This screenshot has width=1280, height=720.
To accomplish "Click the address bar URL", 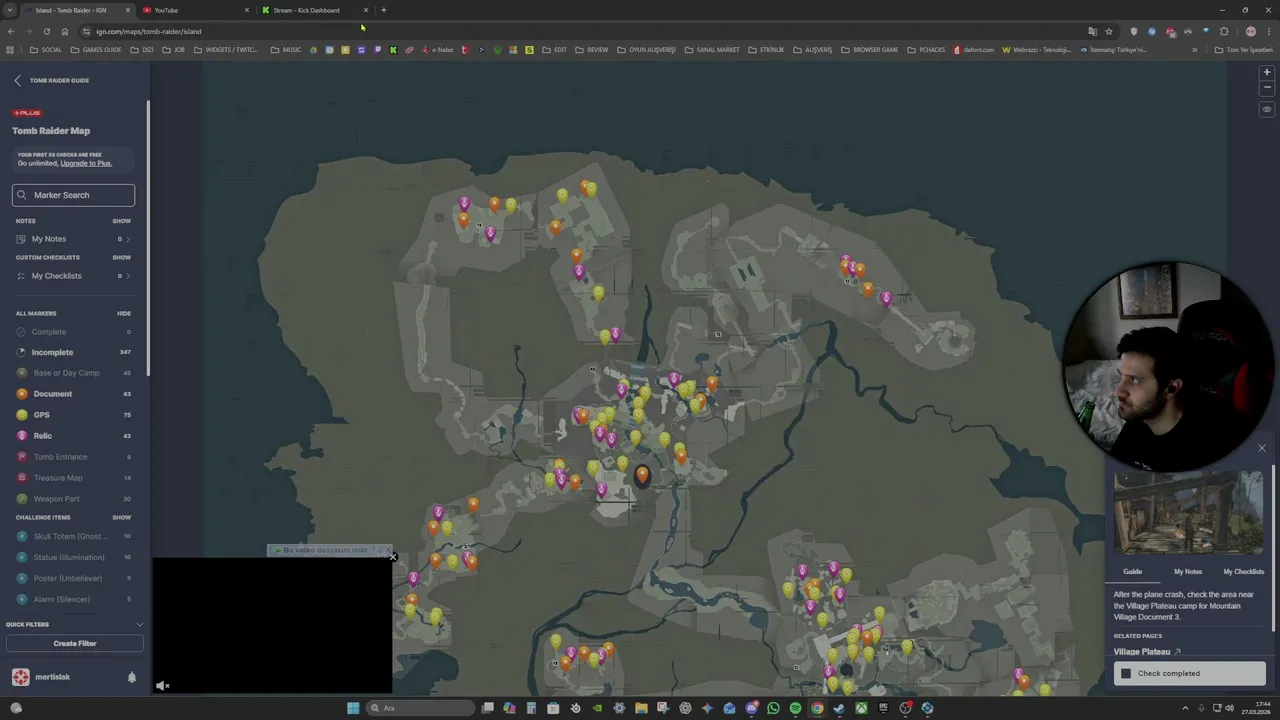I will [149, 31].
